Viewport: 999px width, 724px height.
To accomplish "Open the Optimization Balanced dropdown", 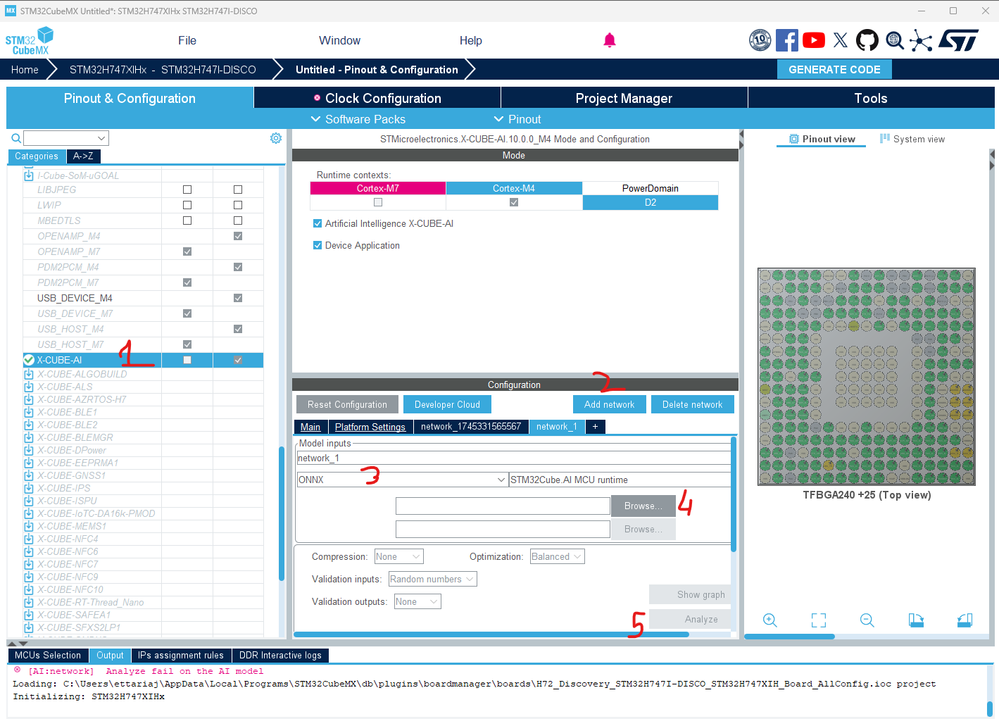I will tap(557, 557).
